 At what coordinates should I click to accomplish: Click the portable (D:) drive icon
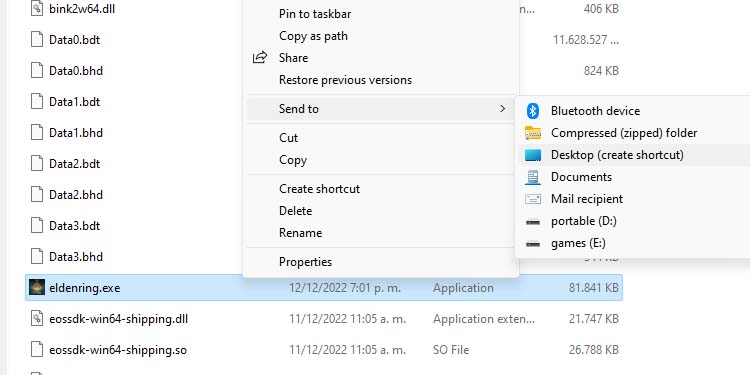(532, 222)
